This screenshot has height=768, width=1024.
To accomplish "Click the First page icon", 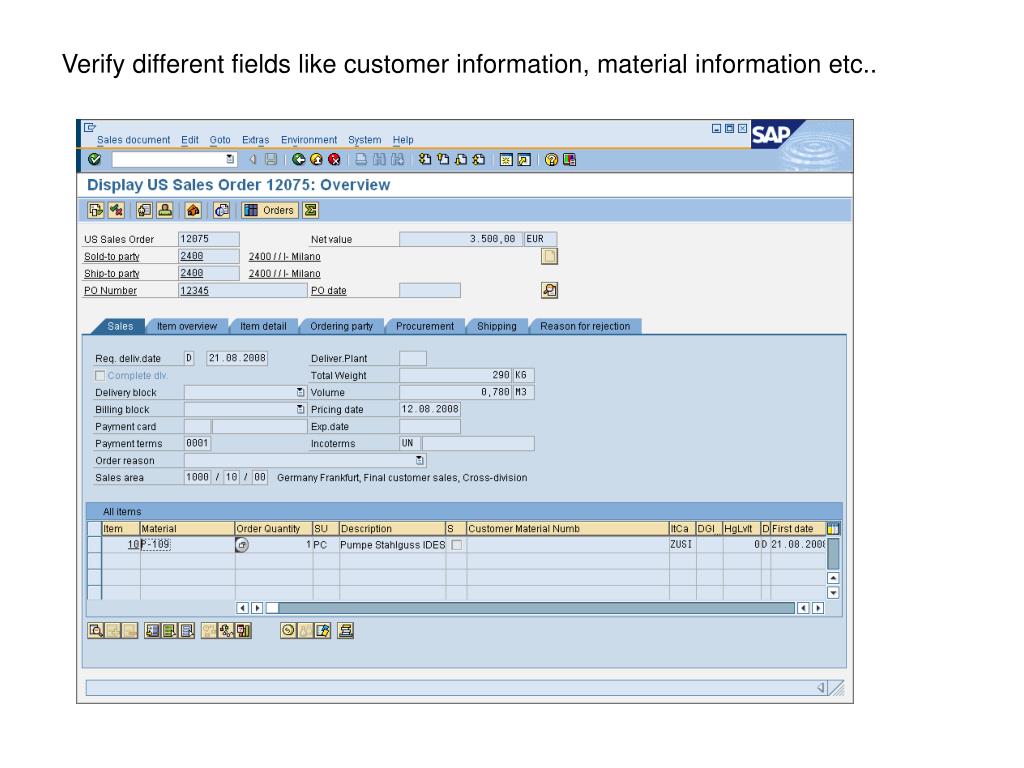I will (425, 159).
